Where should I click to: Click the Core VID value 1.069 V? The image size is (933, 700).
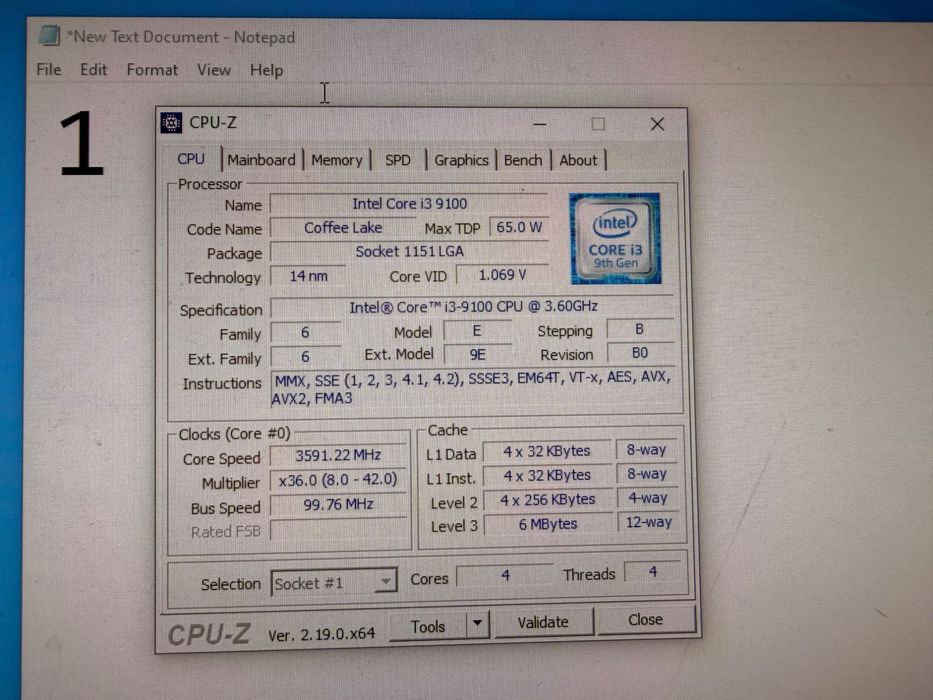(502, 274)
